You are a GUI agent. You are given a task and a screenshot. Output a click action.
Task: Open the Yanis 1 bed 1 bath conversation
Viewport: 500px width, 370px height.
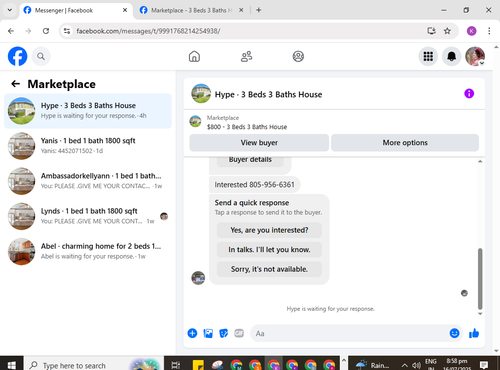[x=88, y=146]
